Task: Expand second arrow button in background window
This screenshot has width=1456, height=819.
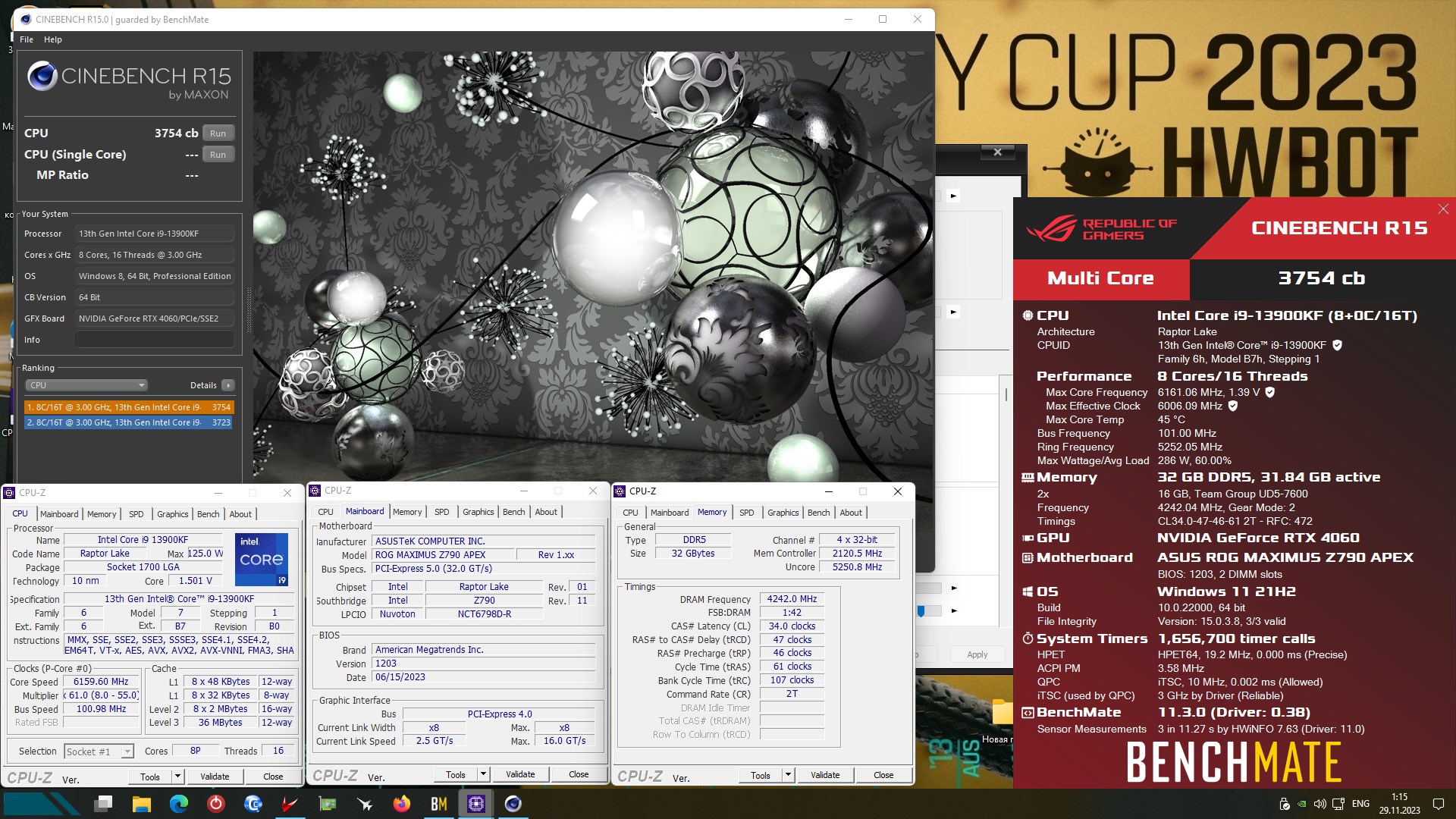Action: point(953,312)
